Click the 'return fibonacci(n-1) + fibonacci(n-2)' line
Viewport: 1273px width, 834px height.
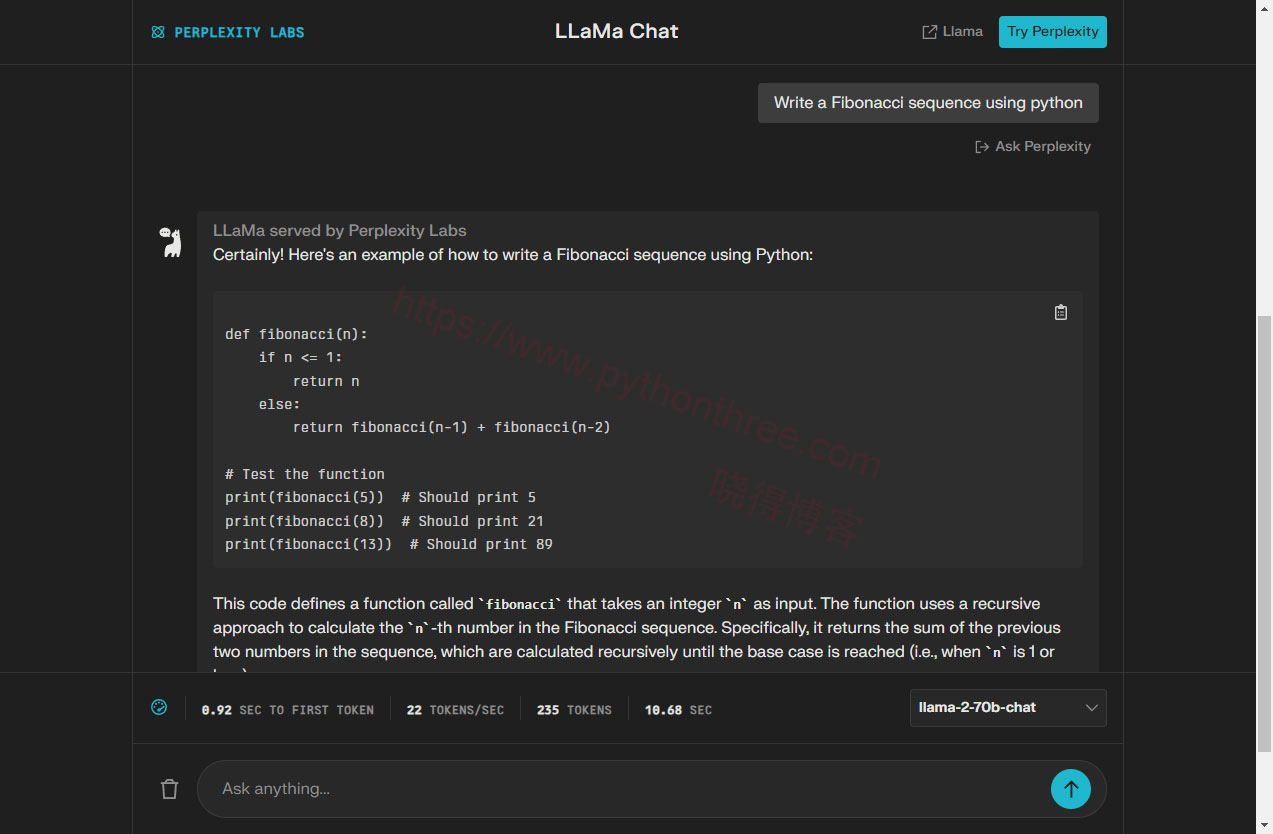[x=452, y=427]
